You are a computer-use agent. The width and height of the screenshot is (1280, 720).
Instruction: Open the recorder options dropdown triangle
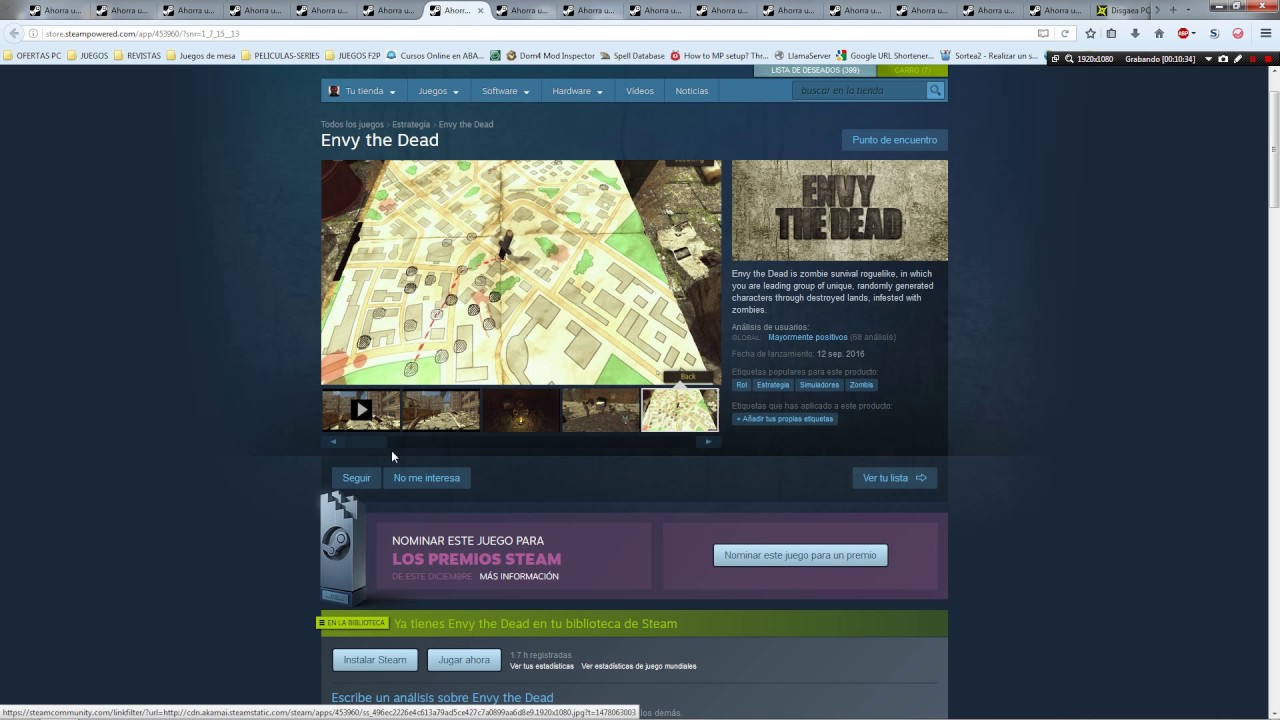1208,59
